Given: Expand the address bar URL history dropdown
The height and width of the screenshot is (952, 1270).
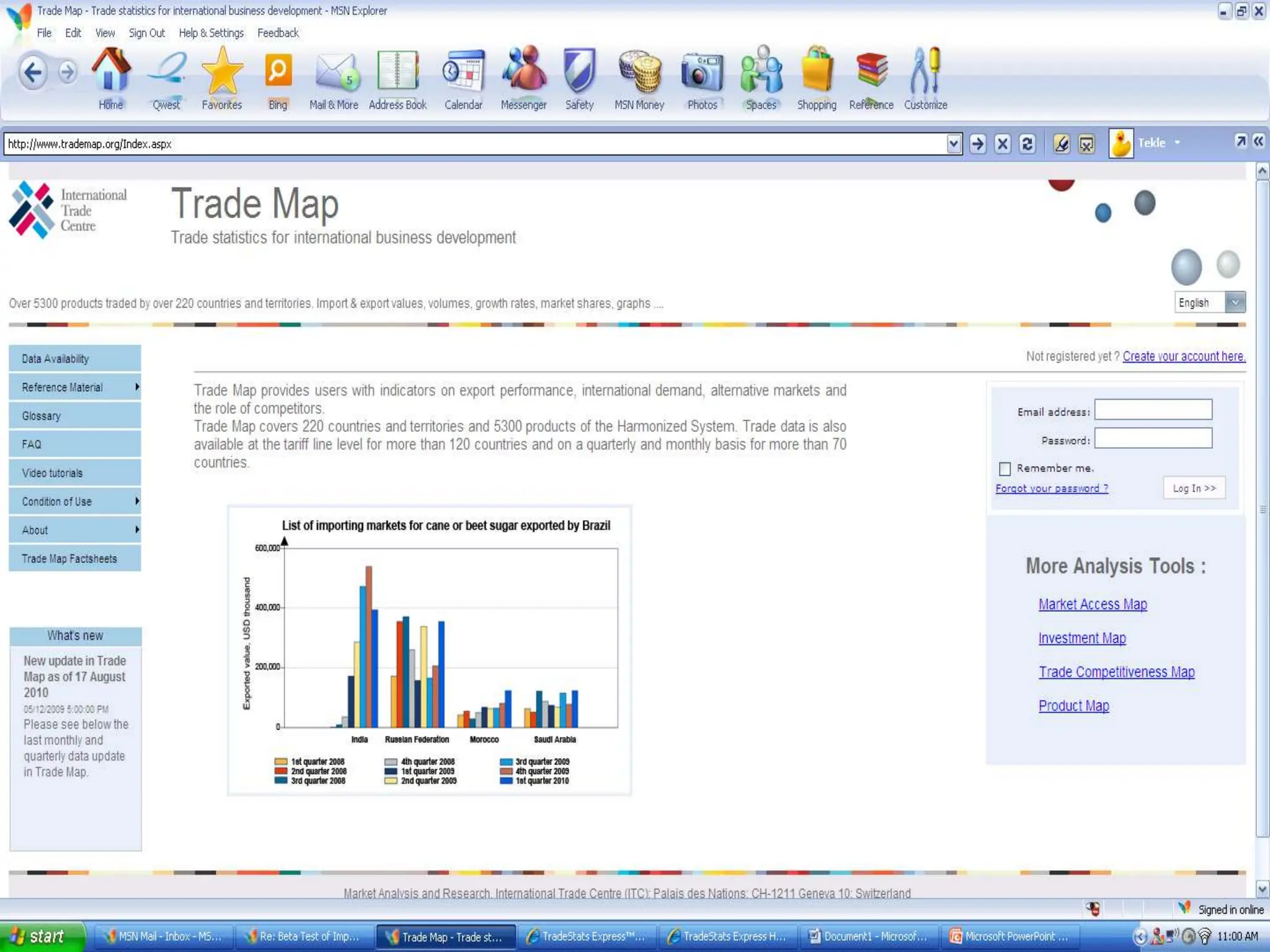Looking at the screenshot, I should [954, 144].
